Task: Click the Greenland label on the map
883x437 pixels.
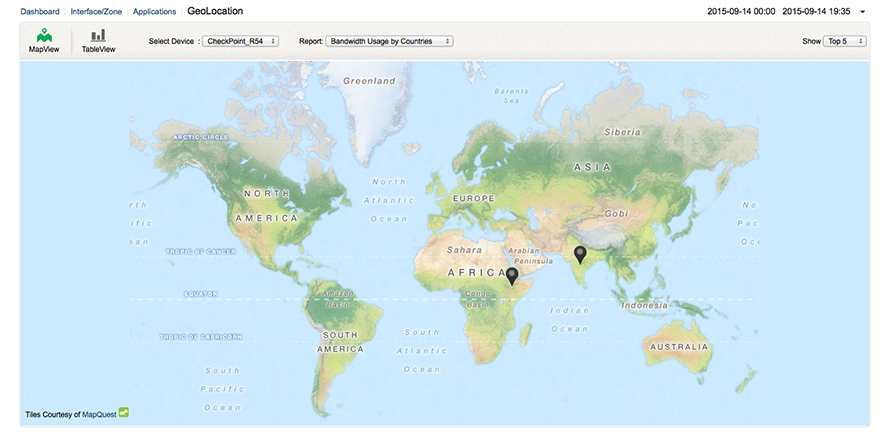Action: [x=369, y=81]
